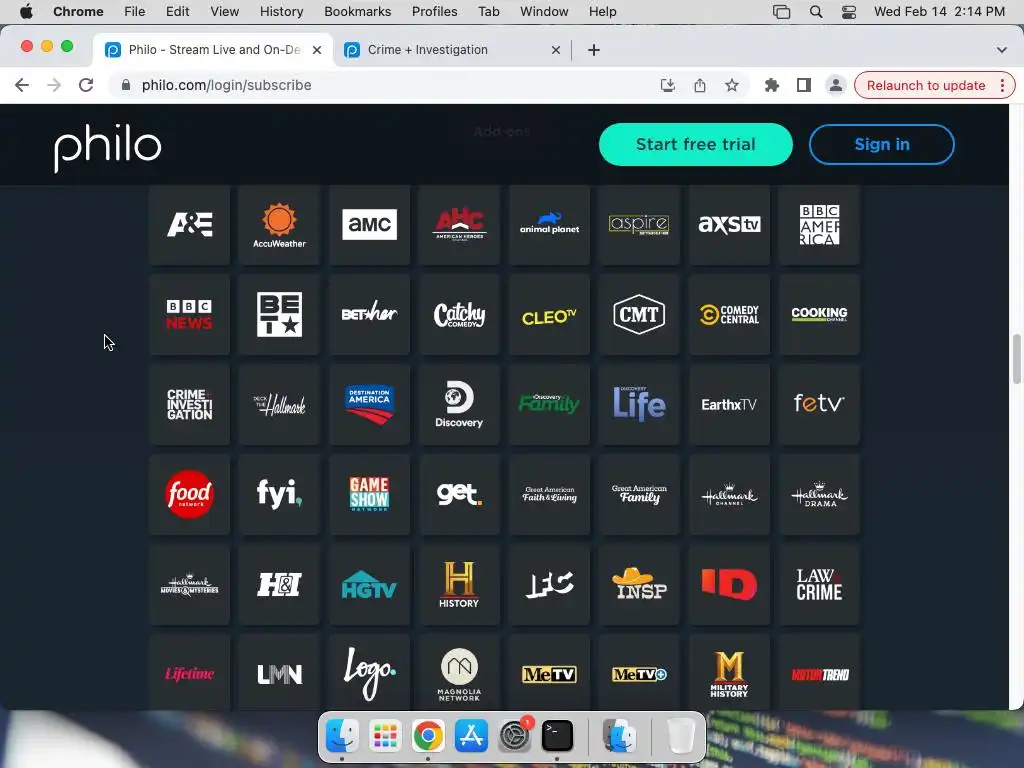Image resolution: width=1024 pixels, height=768 pixels.
Task: Open the BBC News channel tile
Action: click(x=189, y=315)
